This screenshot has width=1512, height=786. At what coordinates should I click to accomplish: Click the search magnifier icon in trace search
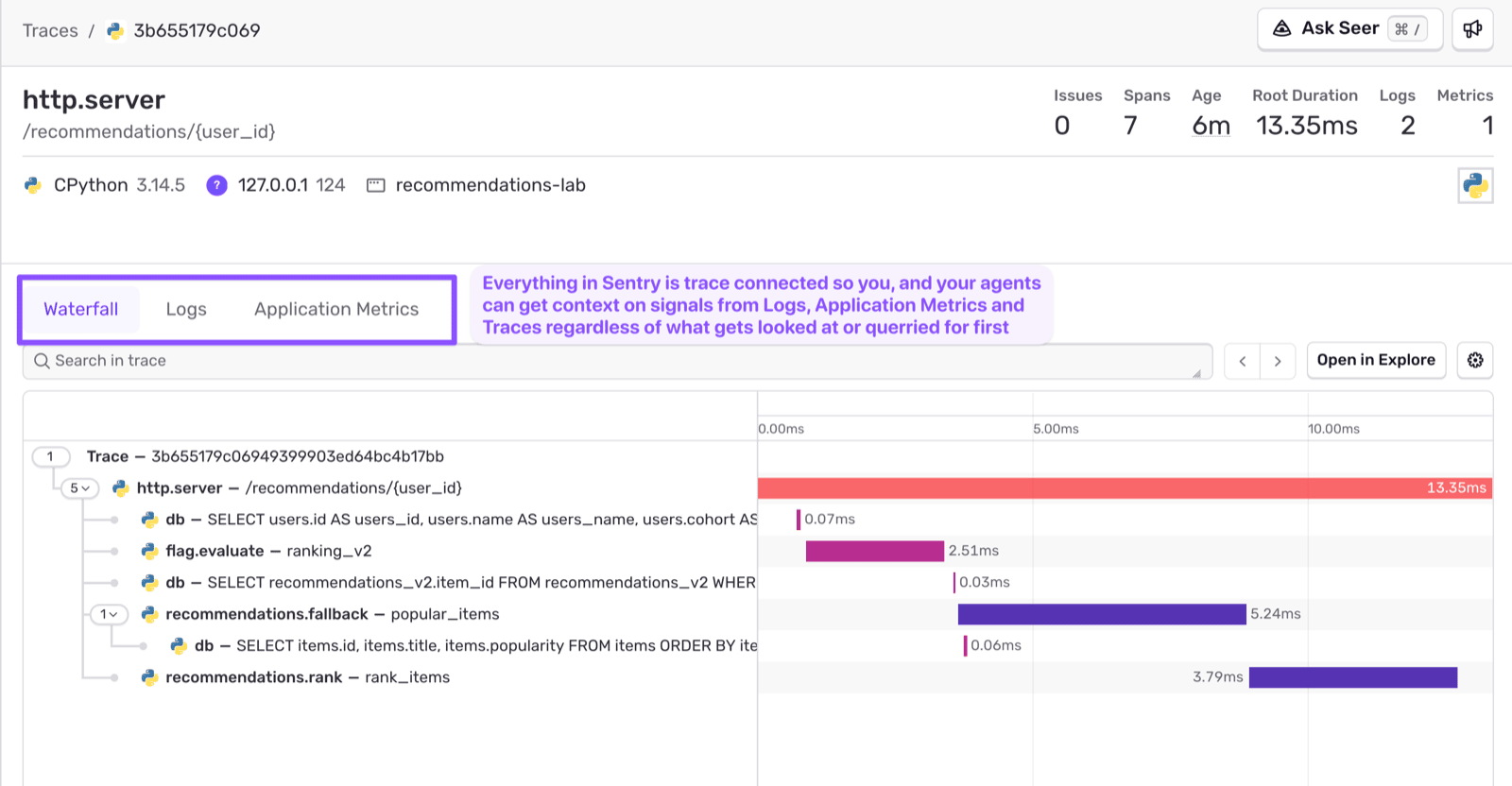tap(42, 361)
